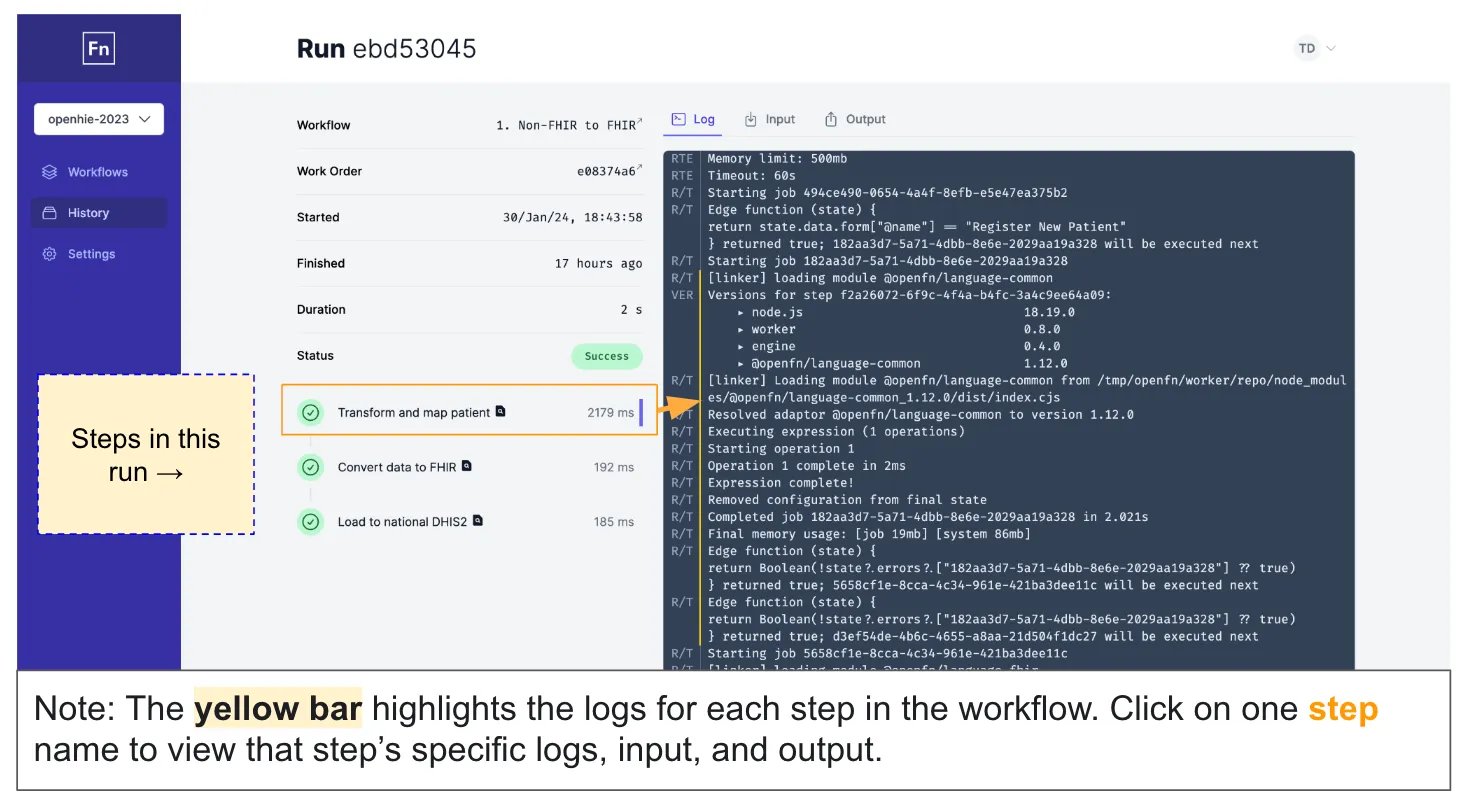The height and width of the screenshot is (802, 1472).
Task: Open work order link e08374a6
Action: tap(610, 171)
